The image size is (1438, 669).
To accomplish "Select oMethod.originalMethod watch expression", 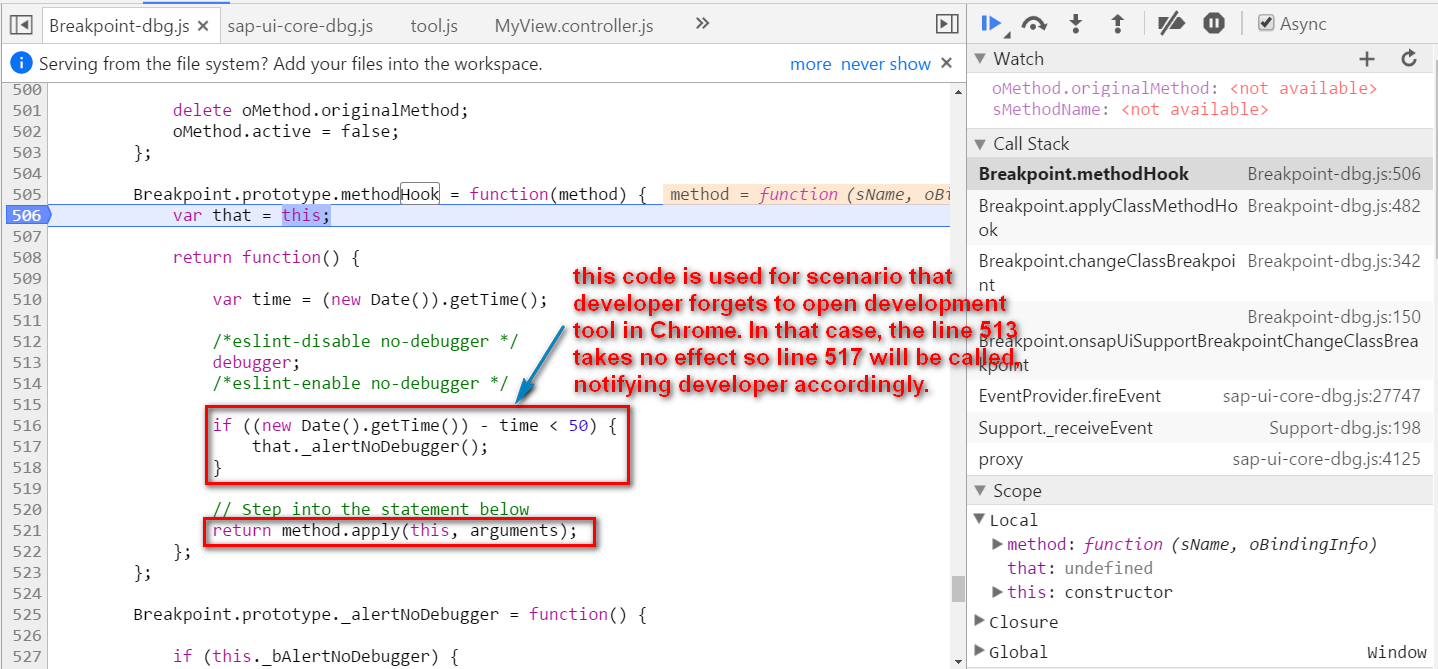I will [x=1185, y=88].
